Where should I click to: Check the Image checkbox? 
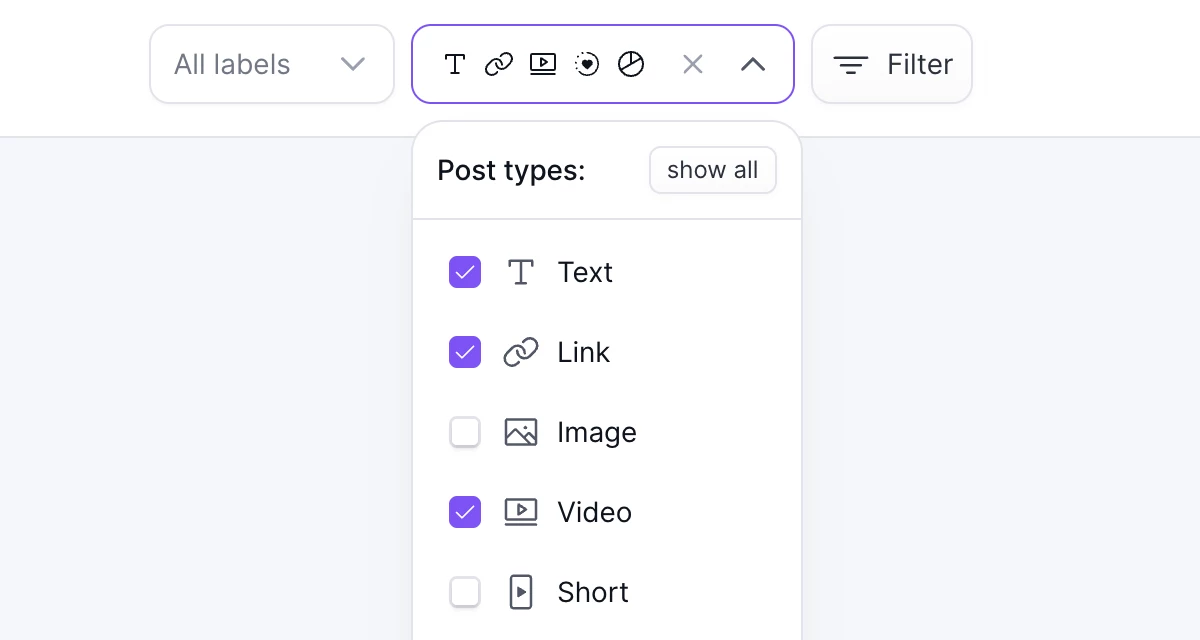[x=465, y=432]
